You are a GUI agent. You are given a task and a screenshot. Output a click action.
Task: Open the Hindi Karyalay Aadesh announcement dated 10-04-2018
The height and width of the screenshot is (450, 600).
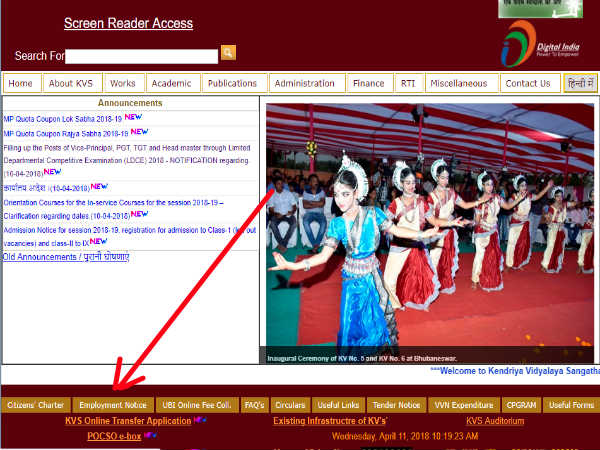[46, 188]
